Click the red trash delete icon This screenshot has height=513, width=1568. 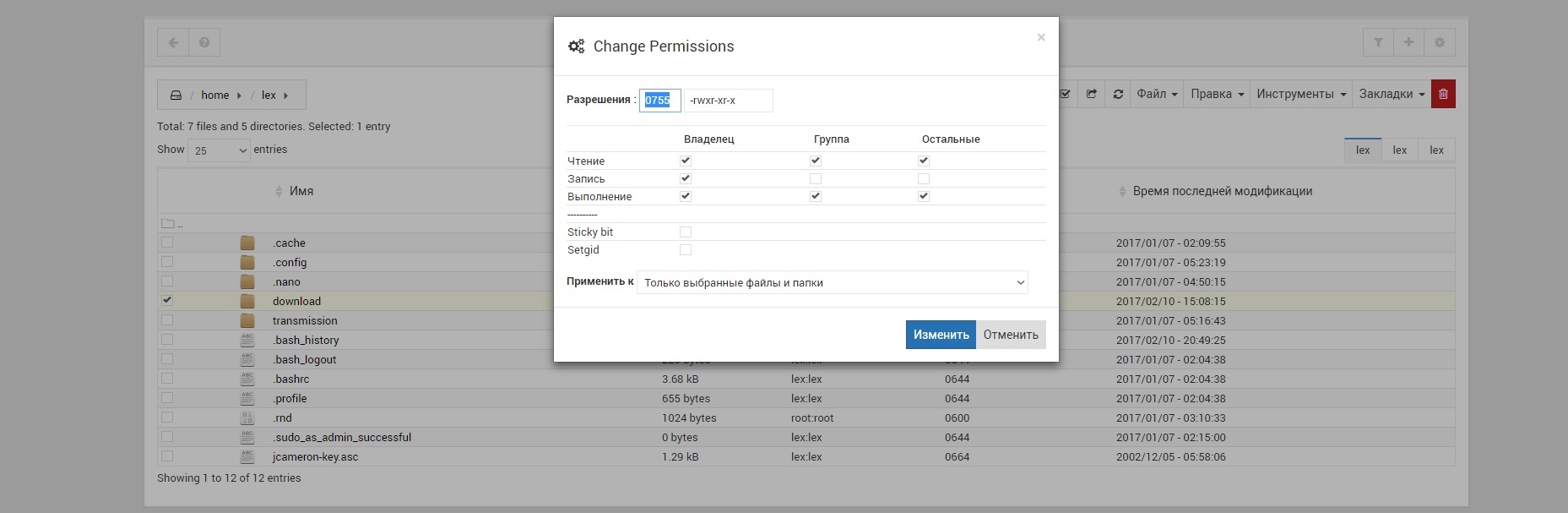point(1443,94)
